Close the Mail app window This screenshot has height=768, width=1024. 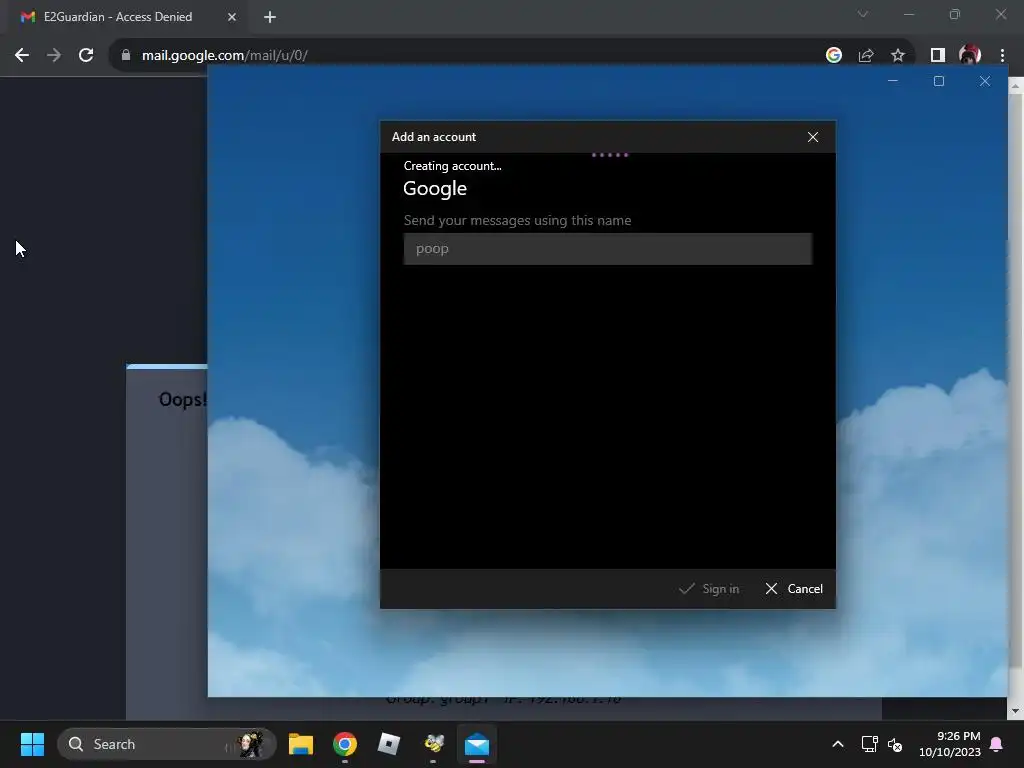coord(985,81)
